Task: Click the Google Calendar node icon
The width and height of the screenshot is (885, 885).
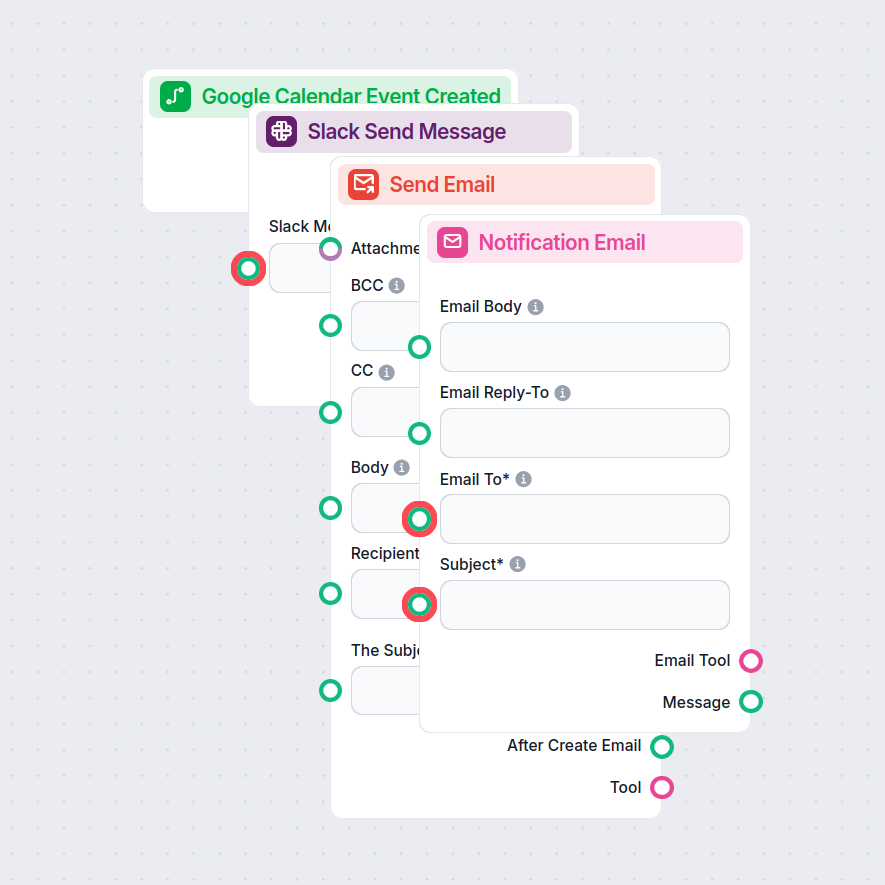Action: (x=175, y=97)
